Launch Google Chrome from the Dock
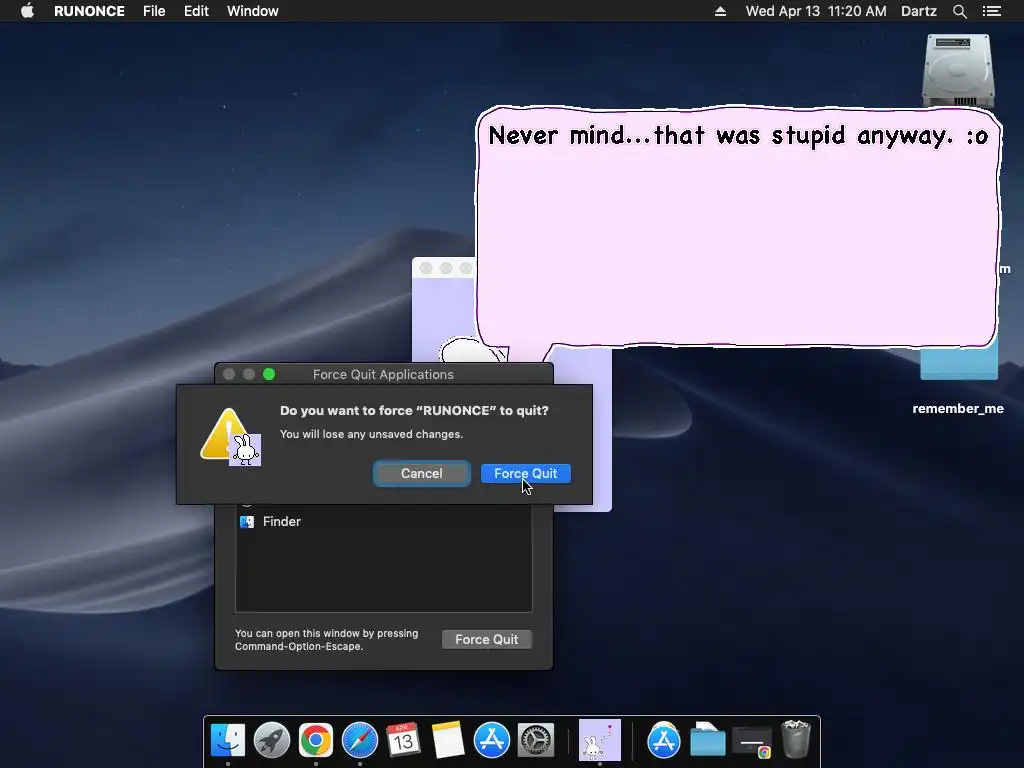 (316, 741)
